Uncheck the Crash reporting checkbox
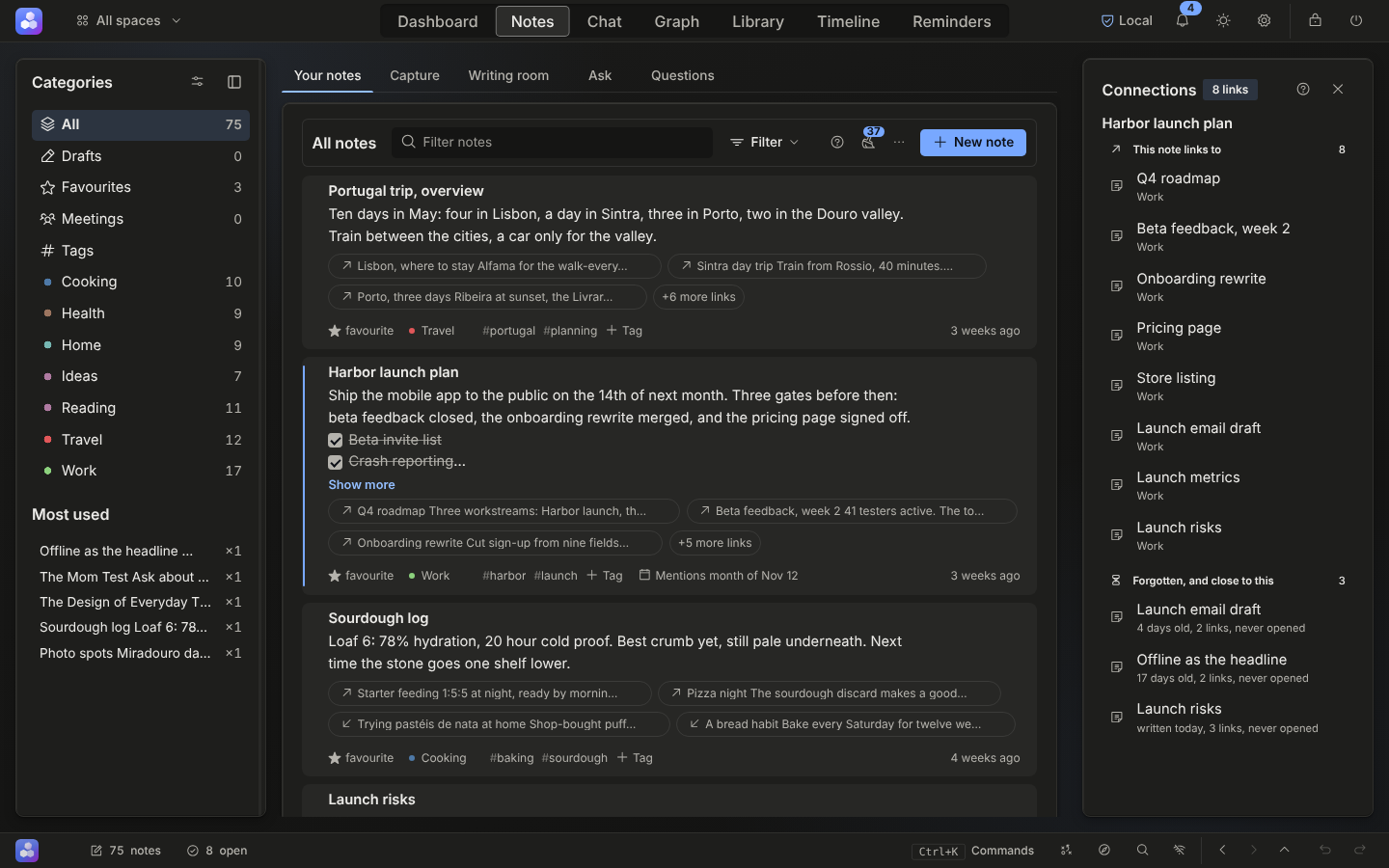Screen dimensions: 1389x868 (x=336, y=462)
